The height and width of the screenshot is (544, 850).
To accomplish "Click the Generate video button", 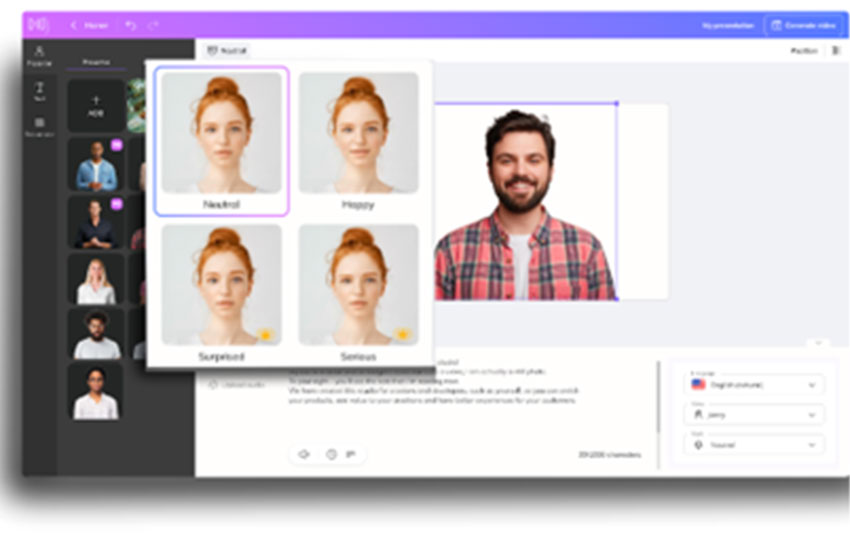I will (x=803, y=25).
